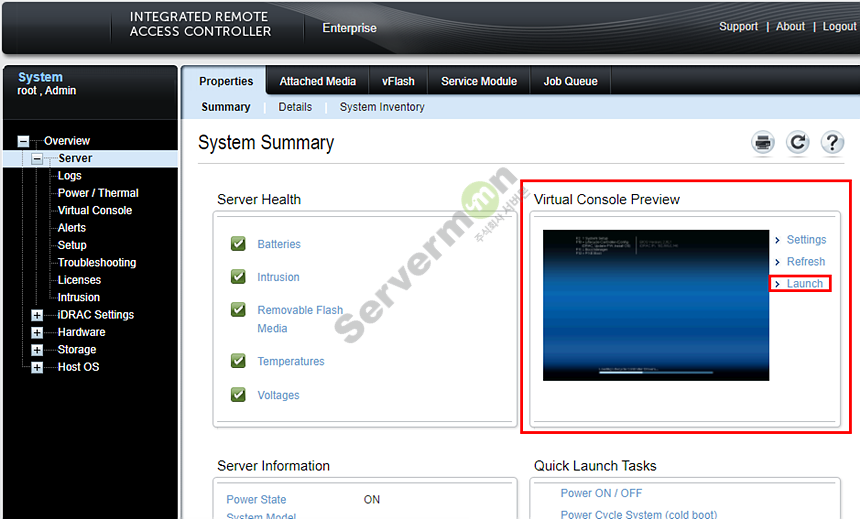Viewport: 860px width, 519px height.
Task: Click the System heading in sidebar
Action: 41,77
